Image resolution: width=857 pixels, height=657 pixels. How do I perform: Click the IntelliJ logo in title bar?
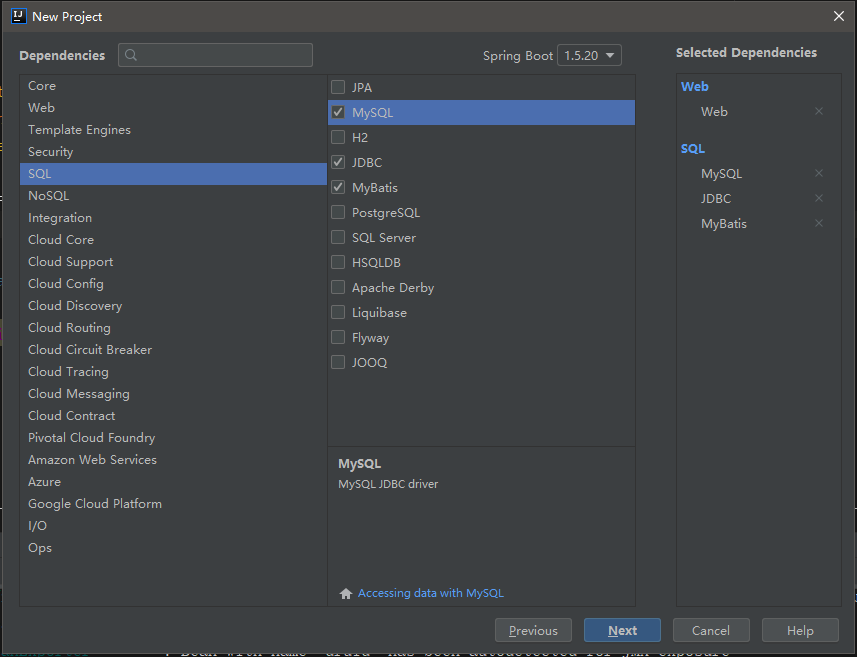pos(19,16)
